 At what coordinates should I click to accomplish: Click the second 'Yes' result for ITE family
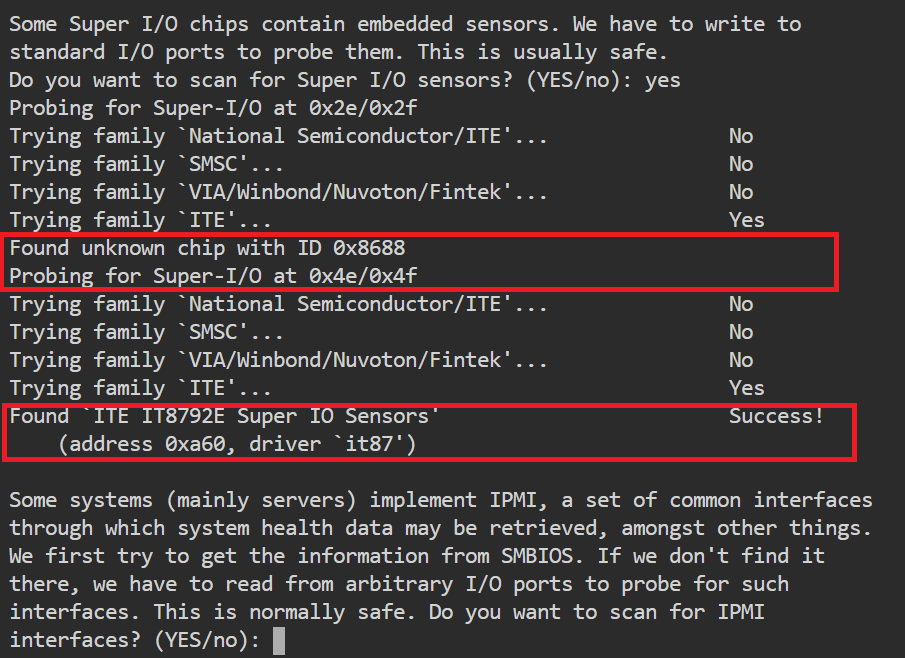(x=747, y=388)
